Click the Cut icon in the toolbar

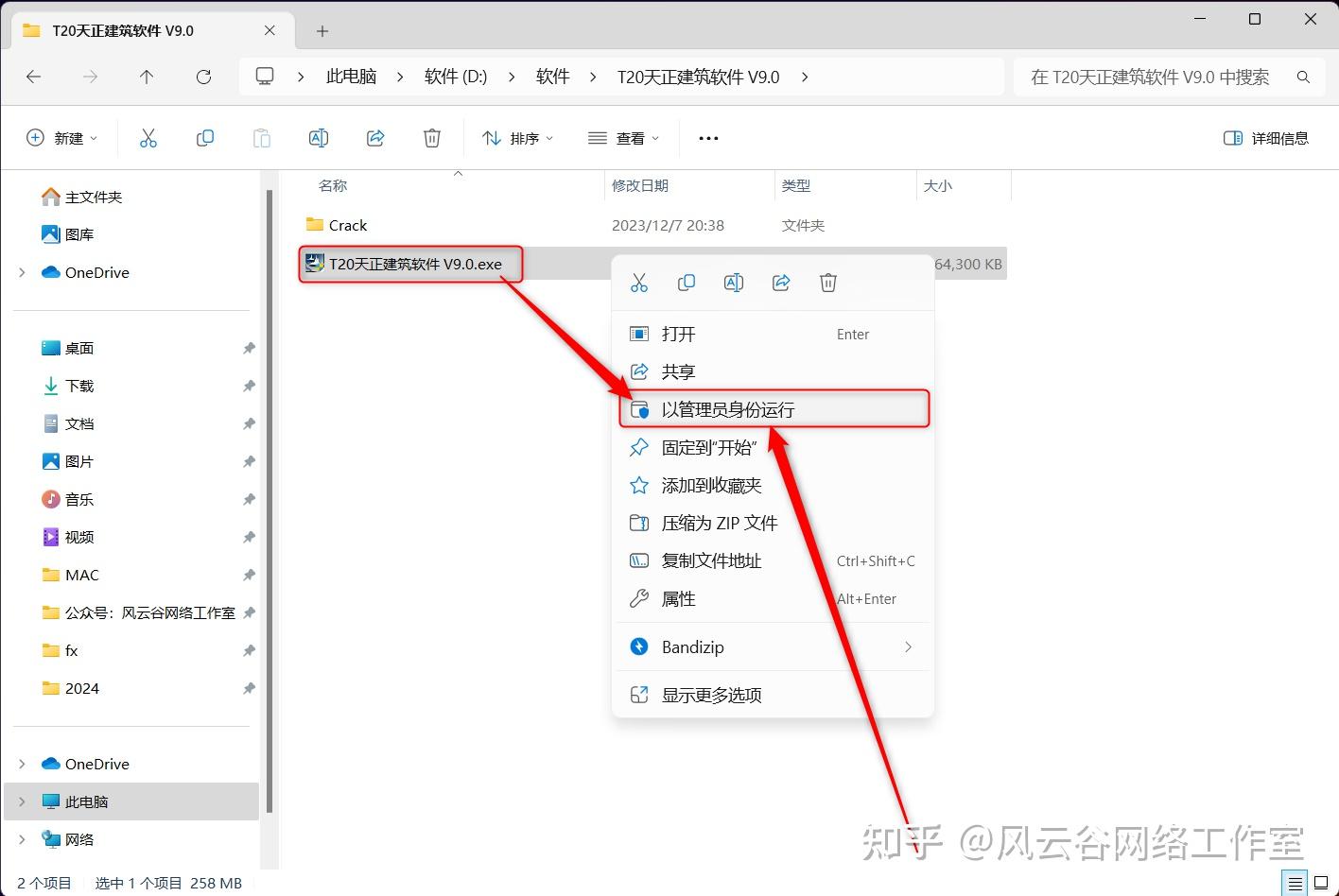(148, 138)
